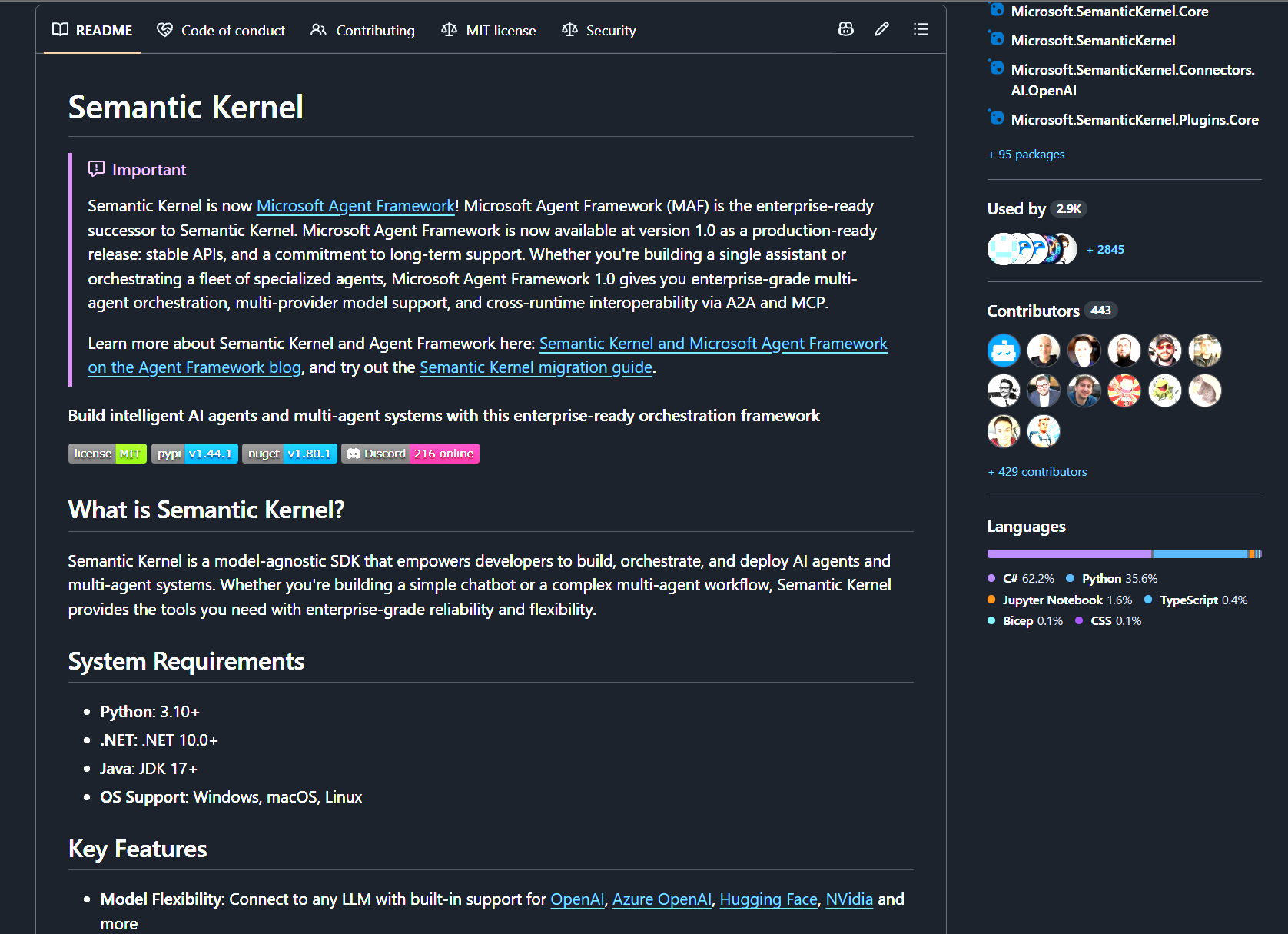Select CSS 0.1% language entry

pyautogui.click(x=1108, y=621)
